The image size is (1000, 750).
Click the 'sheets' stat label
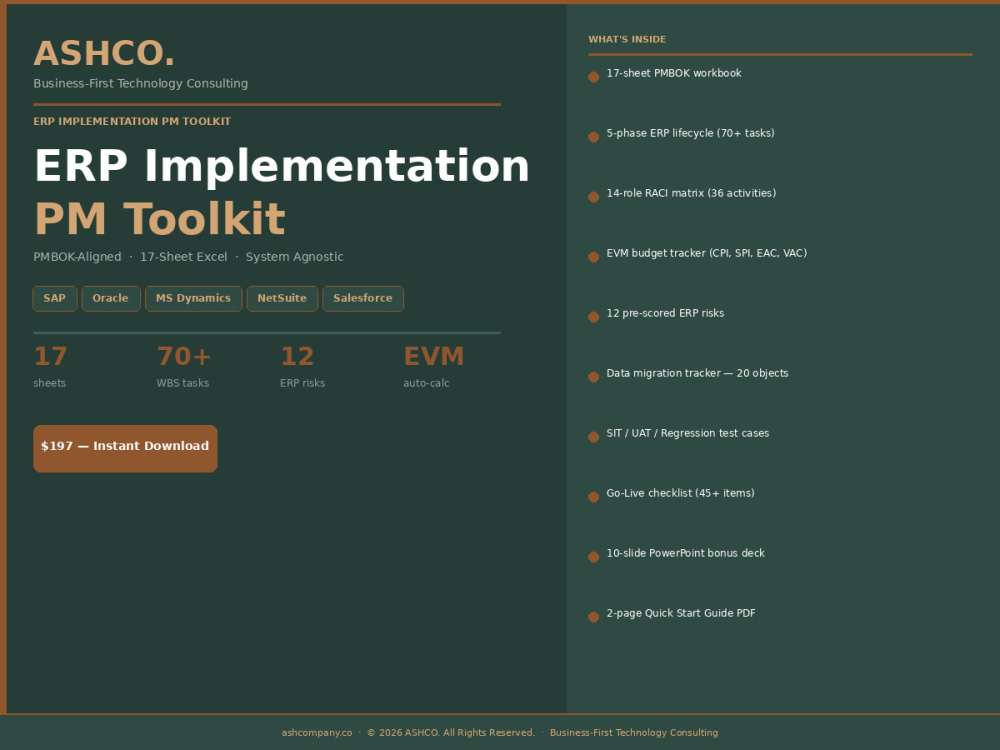tap(50, 383)
